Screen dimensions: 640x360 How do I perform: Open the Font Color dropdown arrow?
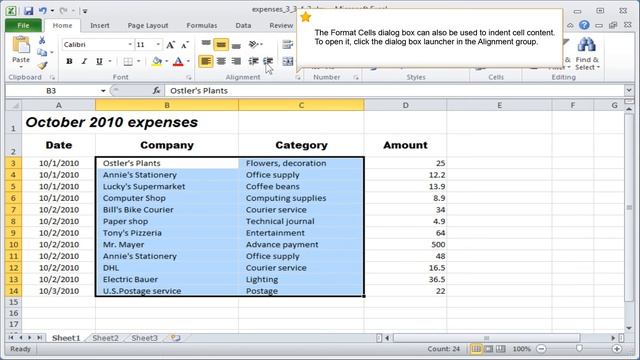pos(188,61)
